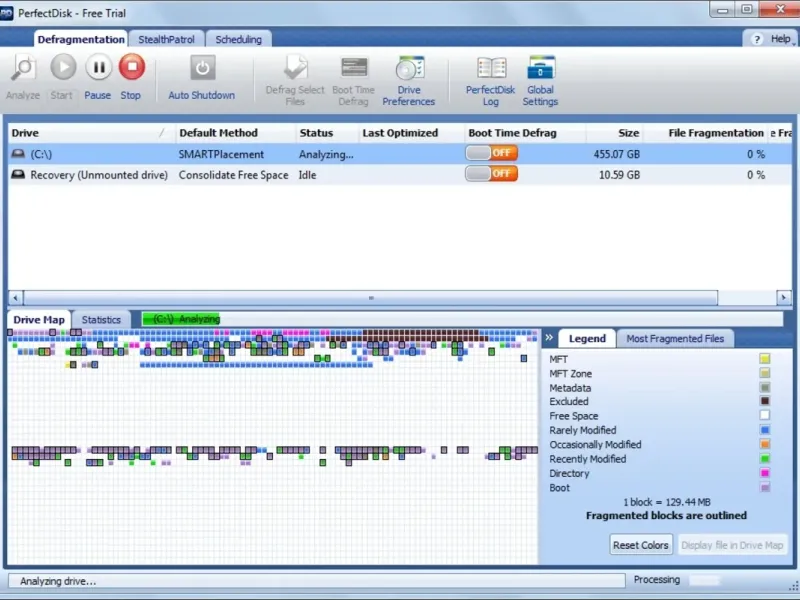This screenshot has width=800, height=600.
Task: Click the Recently Modified green color swatch
Action: (764, 459)
